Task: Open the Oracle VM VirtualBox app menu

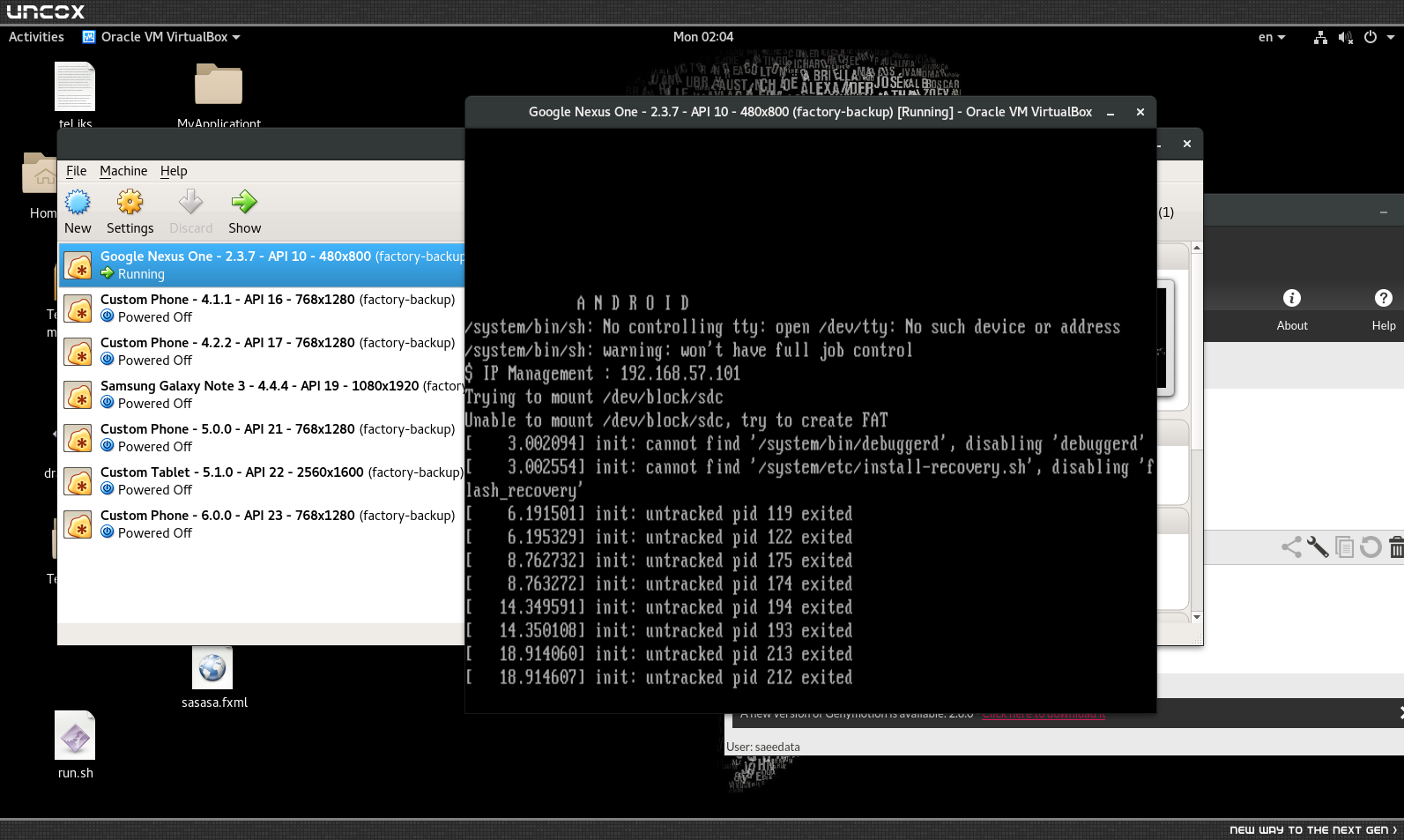Action: [161, 37]
